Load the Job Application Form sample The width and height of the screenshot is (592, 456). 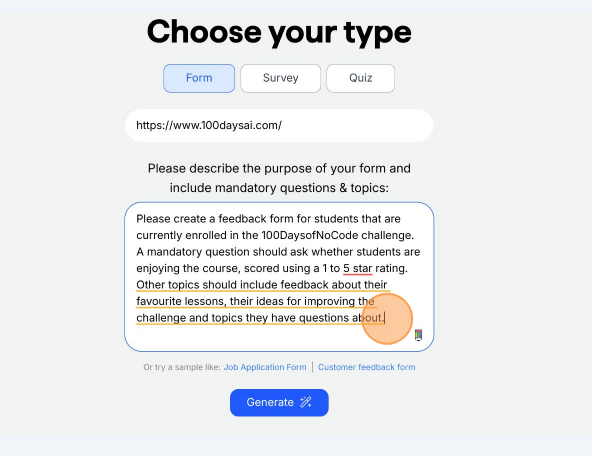point(265,367)
